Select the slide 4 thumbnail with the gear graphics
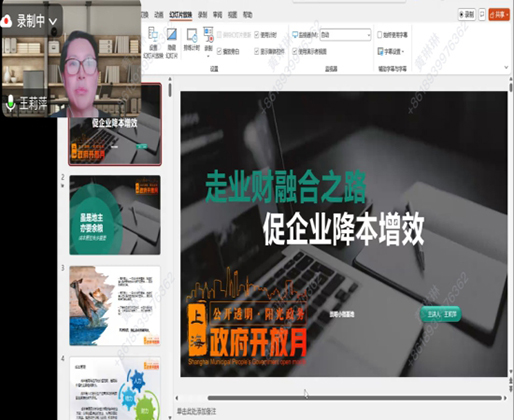Image resolution: width=514 pixels, height=420 pixels. click(x=115, y=388)
